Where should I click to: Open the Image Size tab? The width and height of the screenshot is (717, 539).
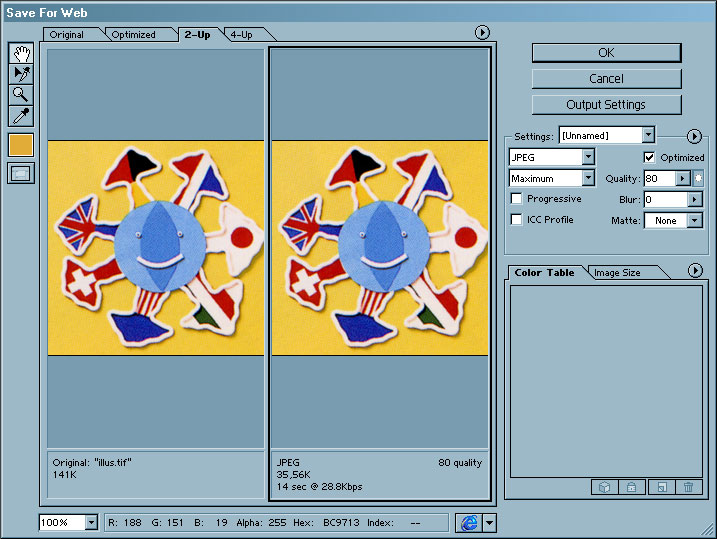[617, 272]
